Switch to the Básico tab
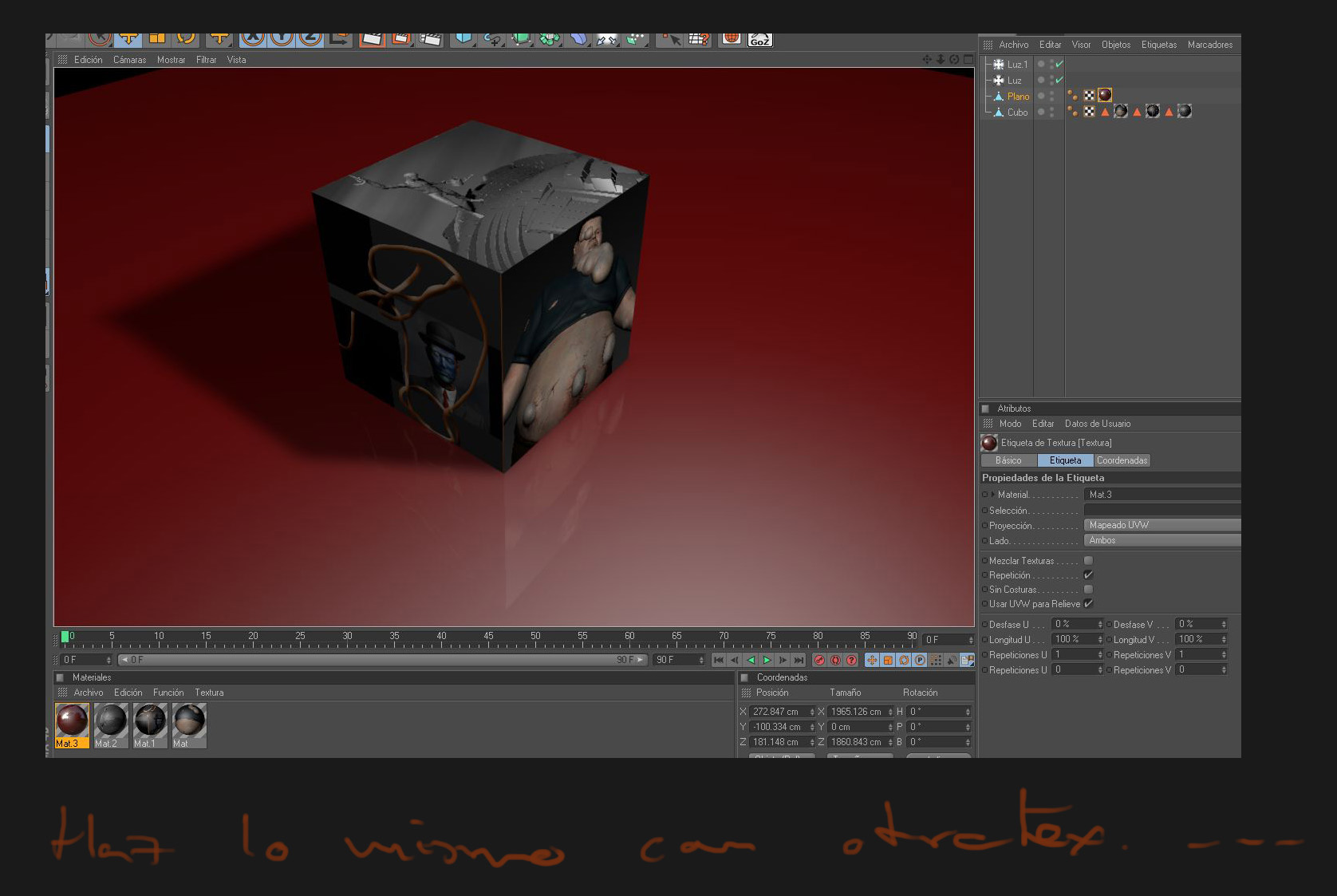The image size is (1337, 896). click(x=1008, y=460)
